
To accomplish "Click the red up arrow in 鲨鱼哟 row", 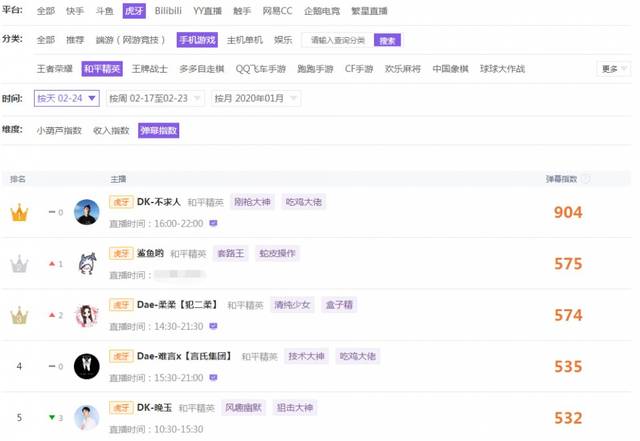I will (52, 264).
